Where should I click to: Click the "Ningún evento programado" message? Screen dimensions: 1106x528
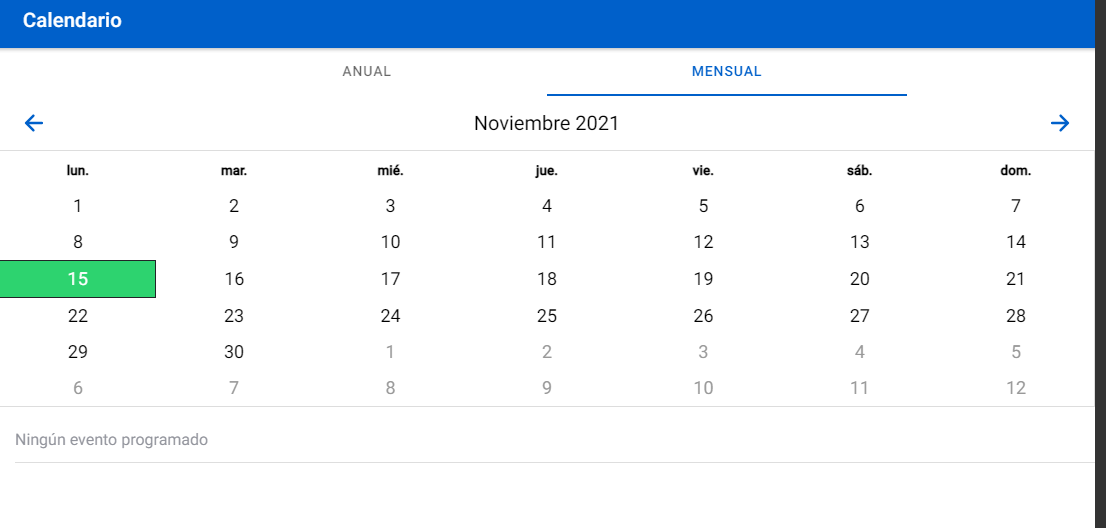111,440
